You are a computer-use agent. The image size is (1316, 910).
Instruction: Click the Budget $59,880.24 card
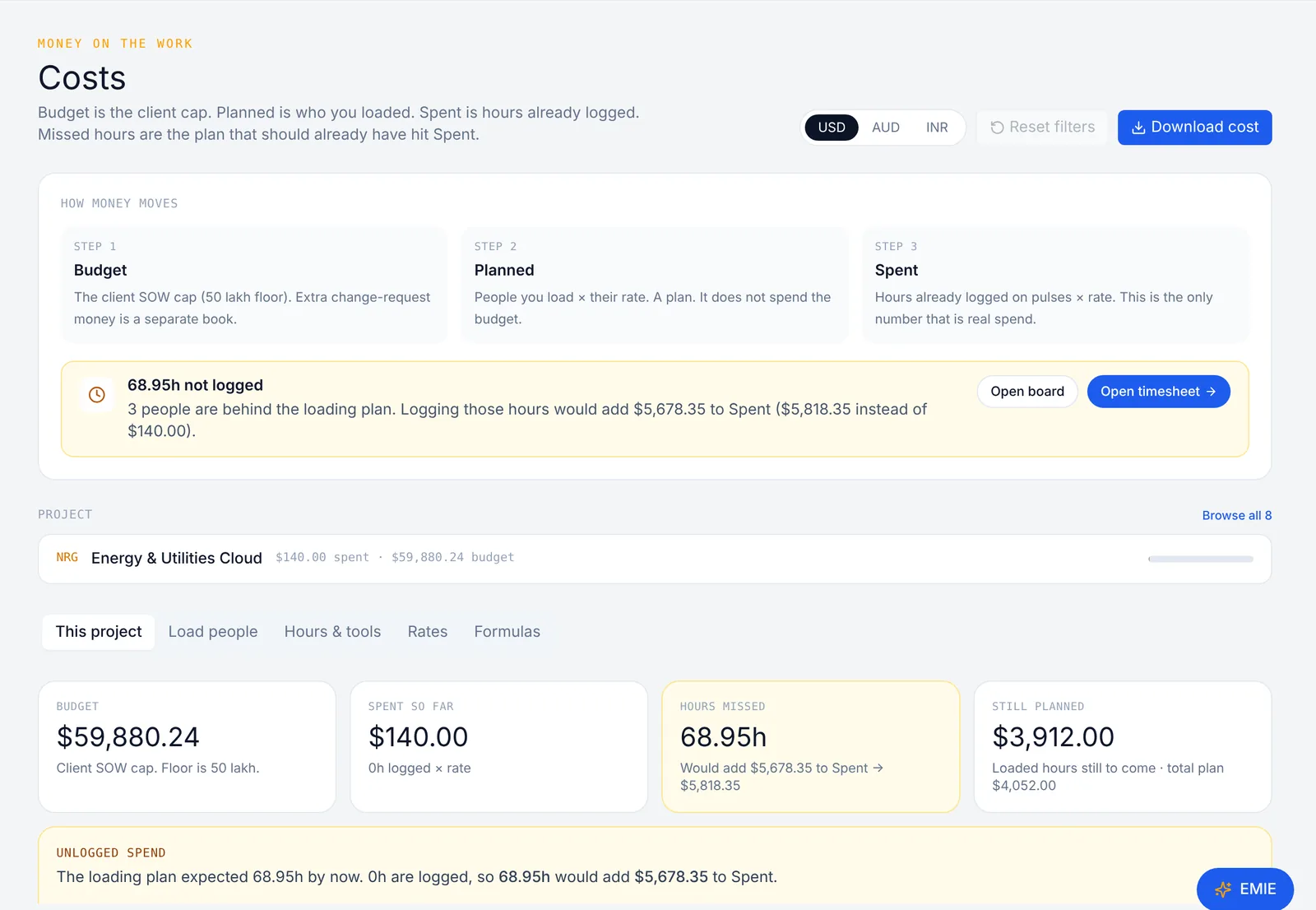coord(187,747)
